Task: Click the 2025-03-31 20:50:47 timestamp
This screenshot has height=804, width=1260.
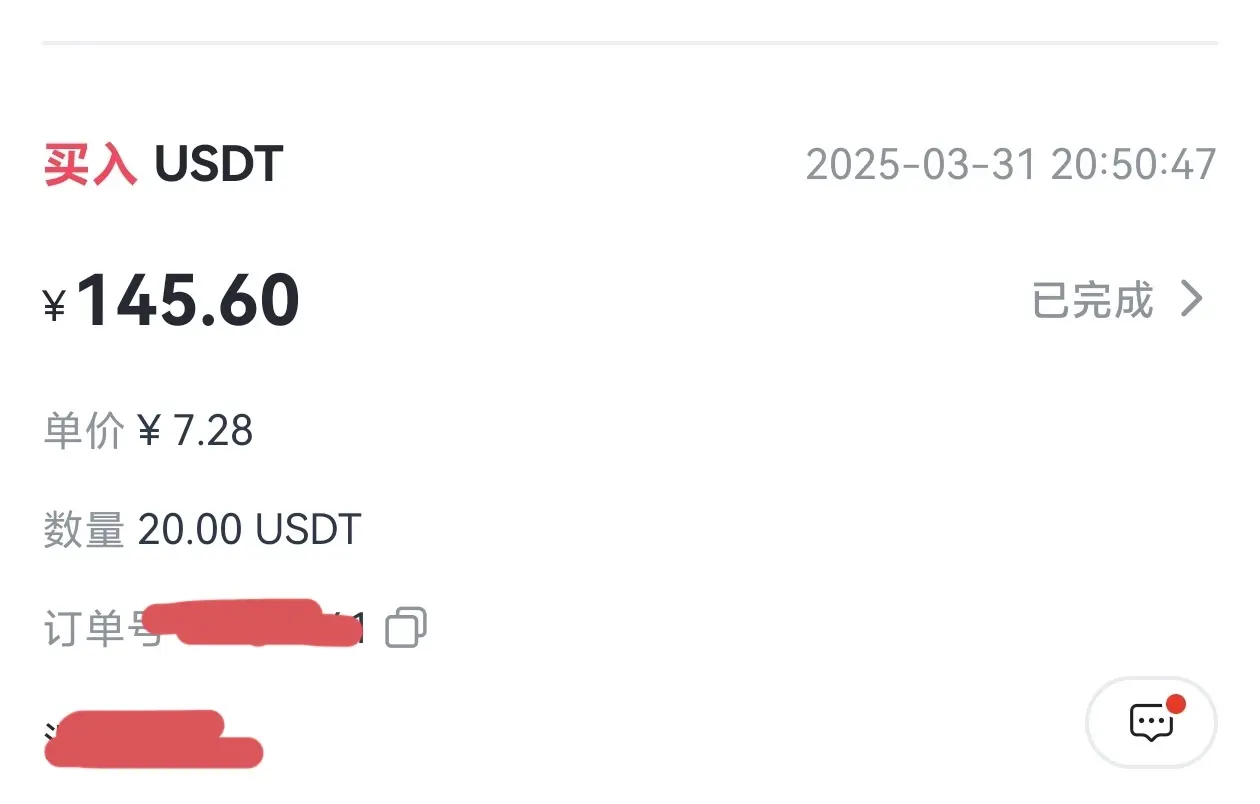Action: (1010, 165)
